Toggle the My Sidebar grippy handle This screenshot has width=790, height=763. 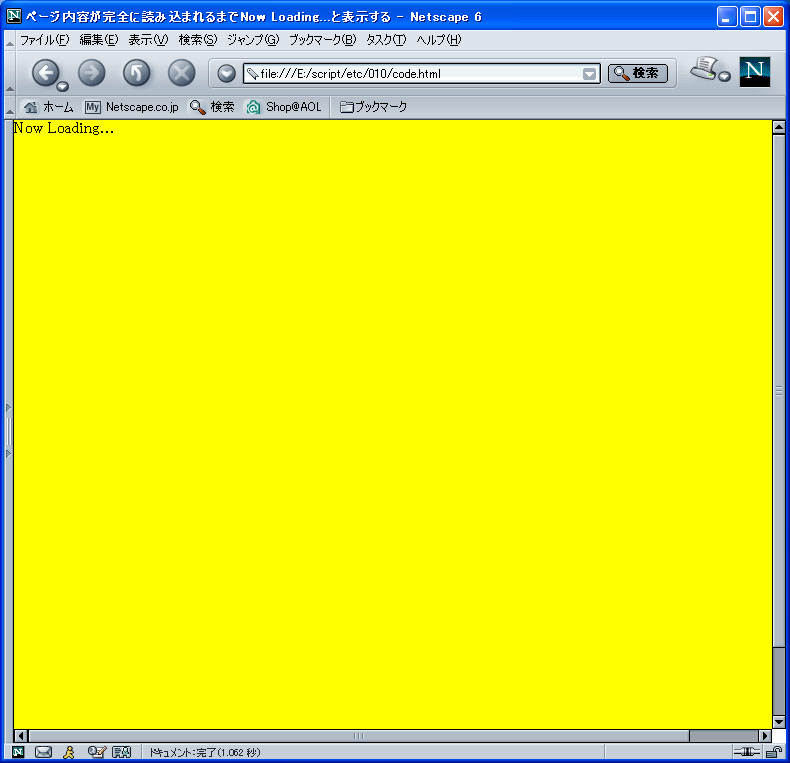click(8, 431)
